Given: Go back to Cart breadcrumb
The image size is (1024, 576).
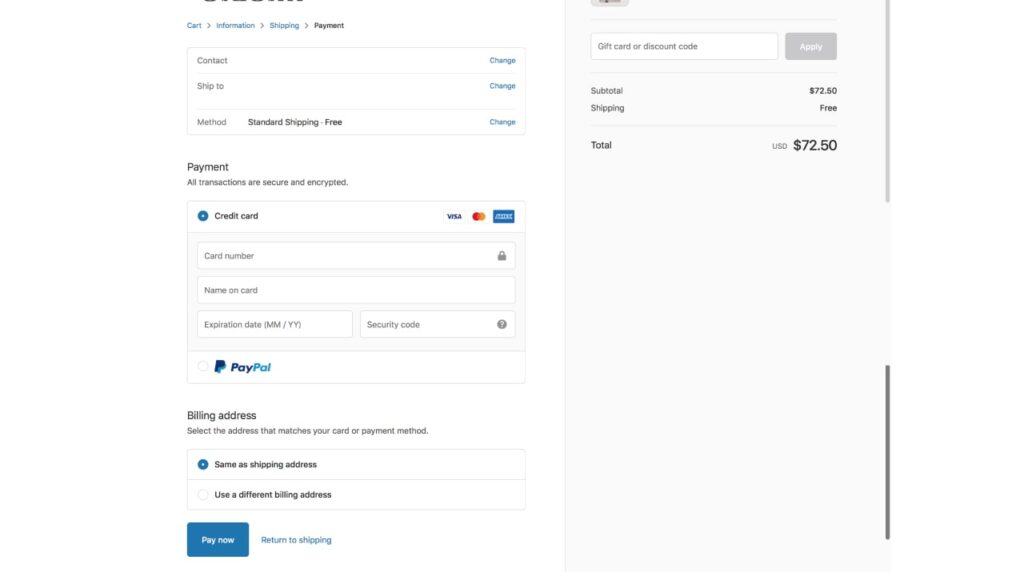Looking at the screenshot, I should [x=194, y=25].
